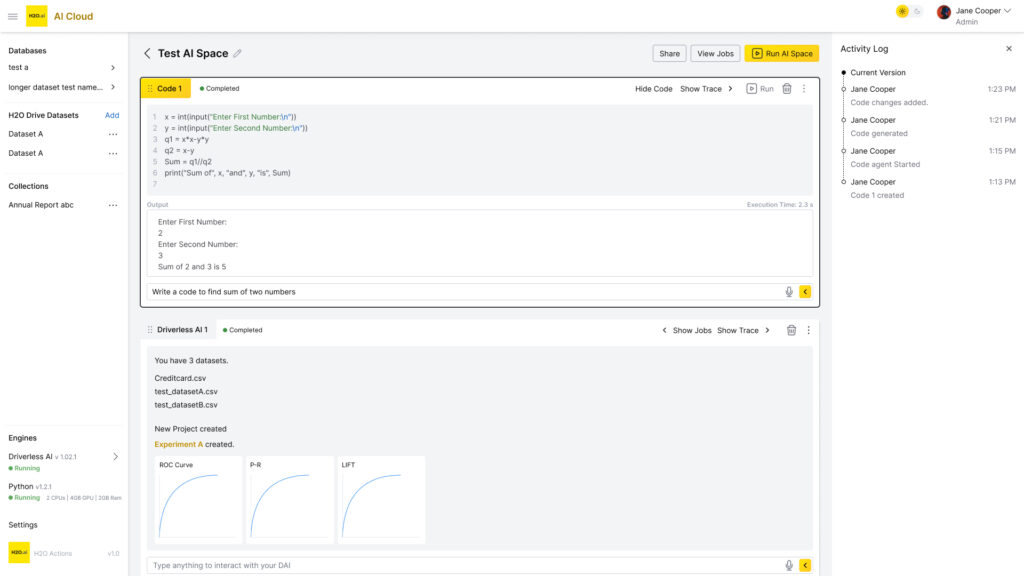1024x576 pixels.
Task: Expand the Driverless AI engine details
Action: [x=115, y=457]
